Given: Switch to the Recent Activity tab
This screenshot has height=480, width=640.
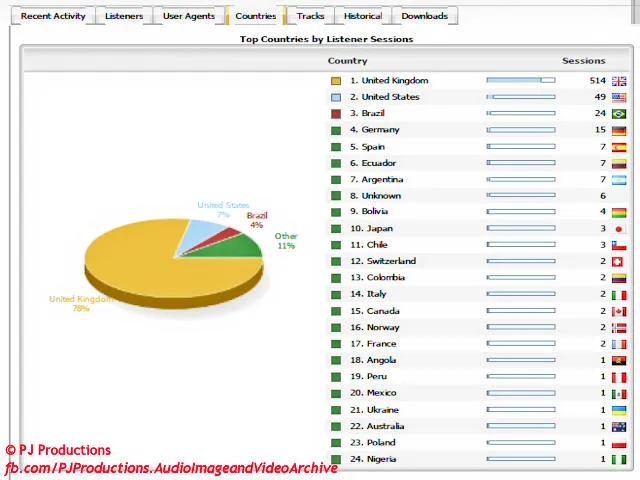Looking at the screenshot, I should point(53,16).
